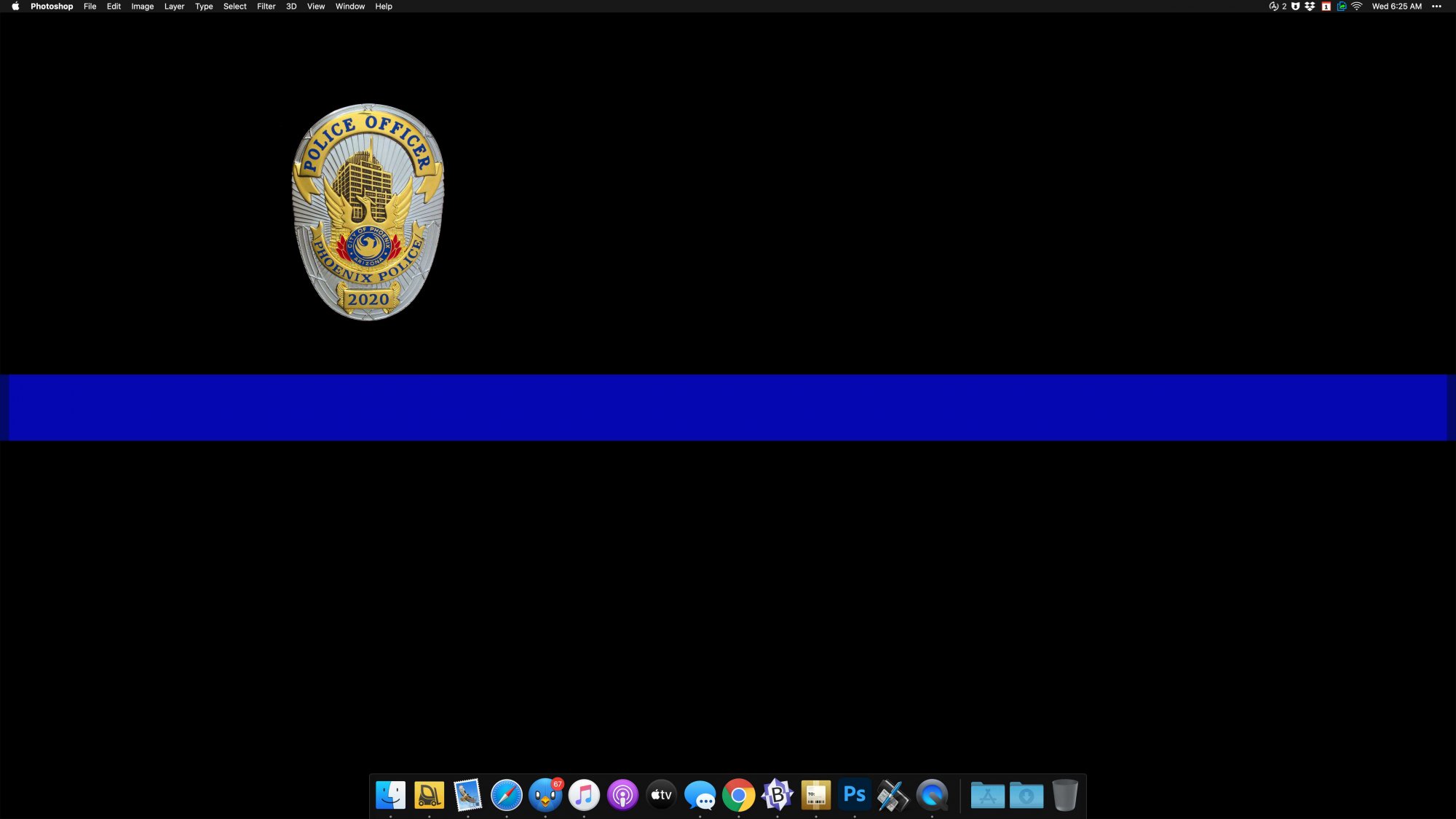Open the Trash in the Dock
The image size is (1456, 819).
pos(1065,795)
